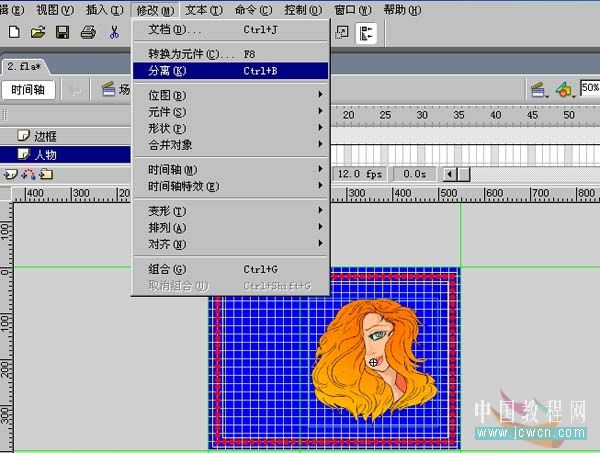Click the New document icon

[14, 32]
